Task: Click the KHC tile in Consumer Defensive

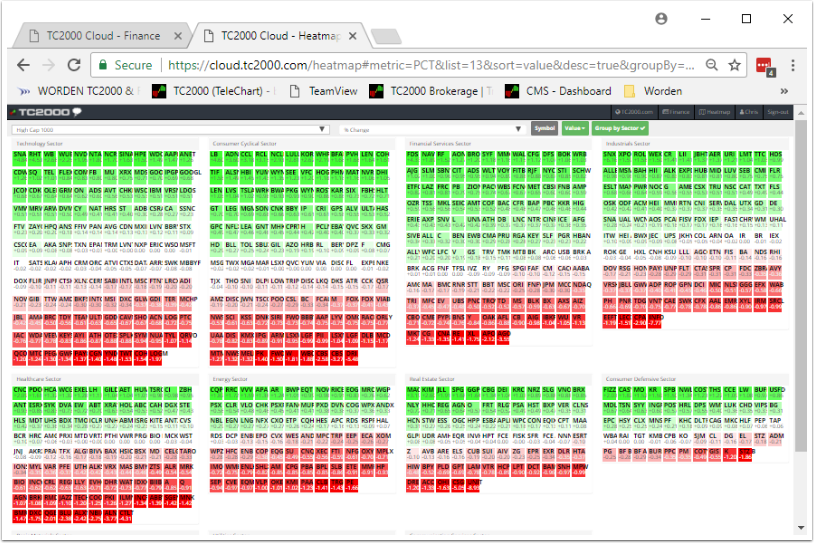Action: [684, 424]
